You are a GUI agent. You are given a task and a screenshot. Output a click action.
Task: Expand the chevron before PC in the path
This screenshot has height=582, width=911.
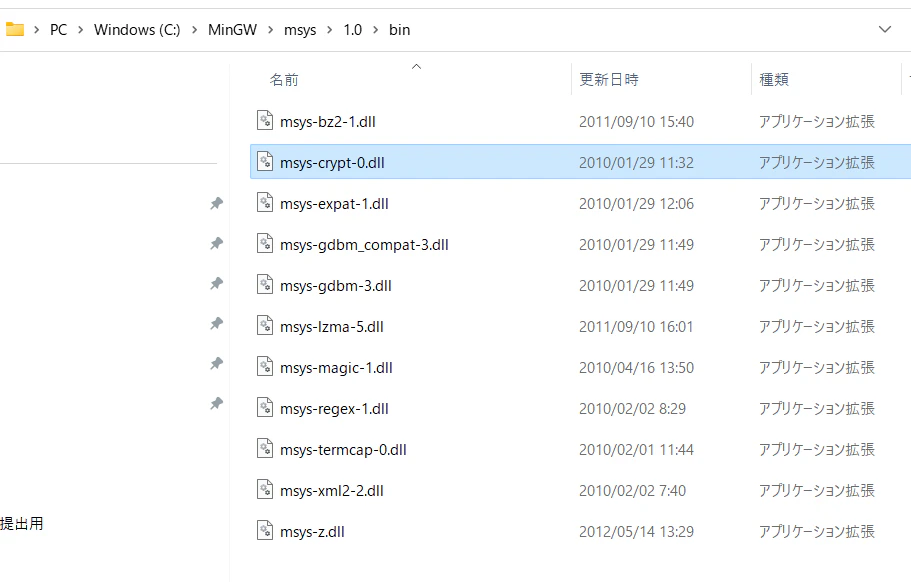(37, 30)
